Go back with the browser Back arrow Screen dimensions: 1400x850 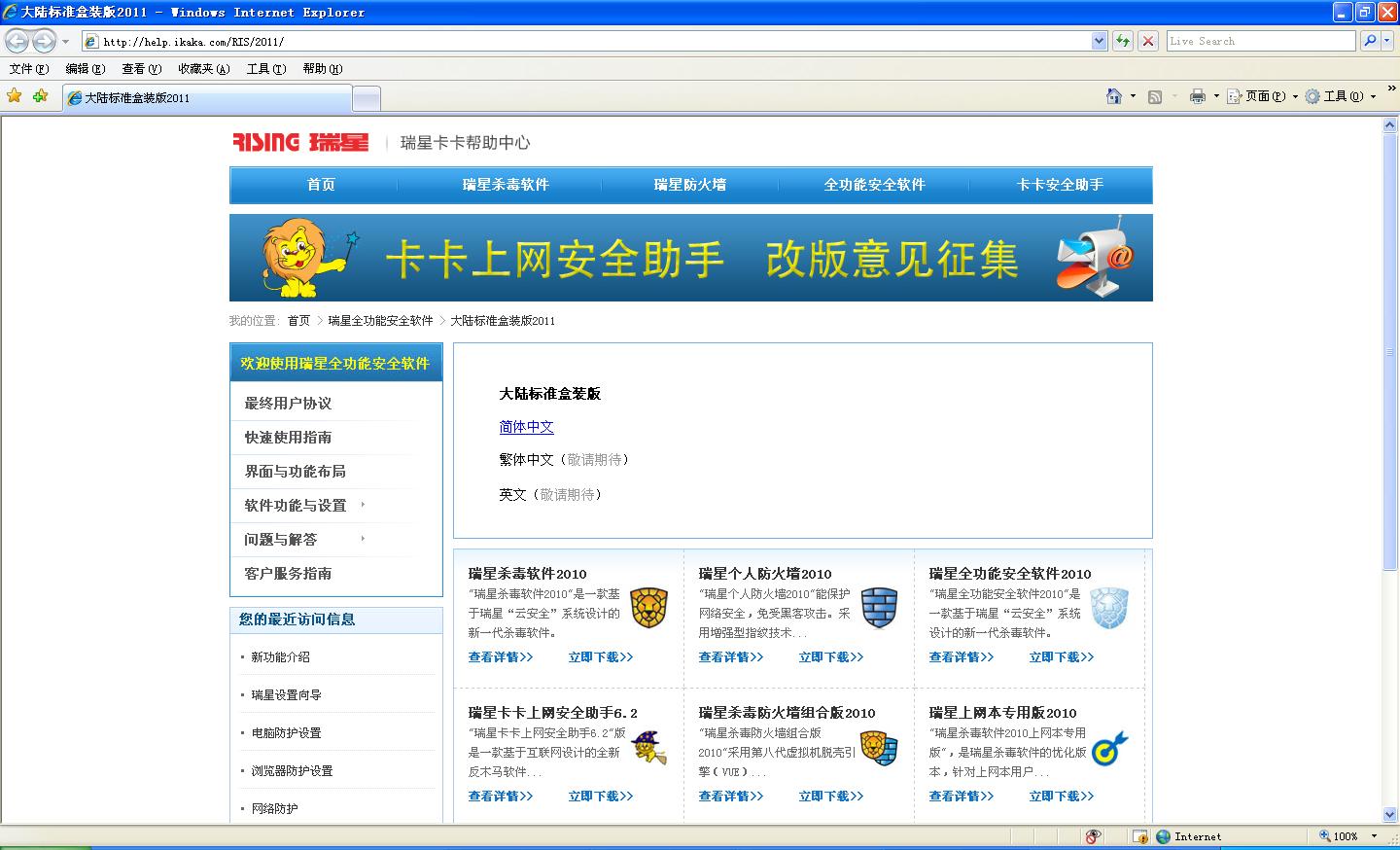pos(17,41)
